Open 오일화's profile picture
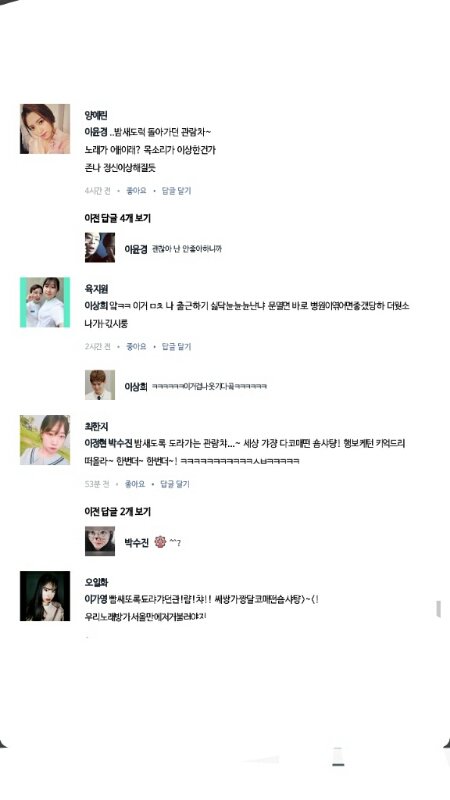 [x=45, y=596]
